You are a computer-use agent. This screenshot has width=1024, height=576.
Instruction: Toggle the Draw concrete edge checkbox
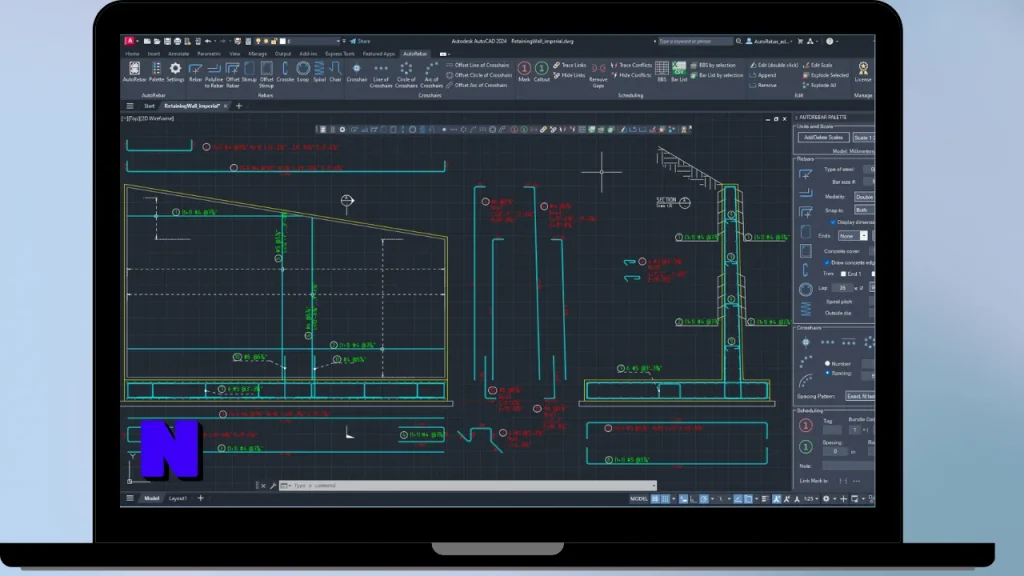pyautogui.click(x=827, y=263)
